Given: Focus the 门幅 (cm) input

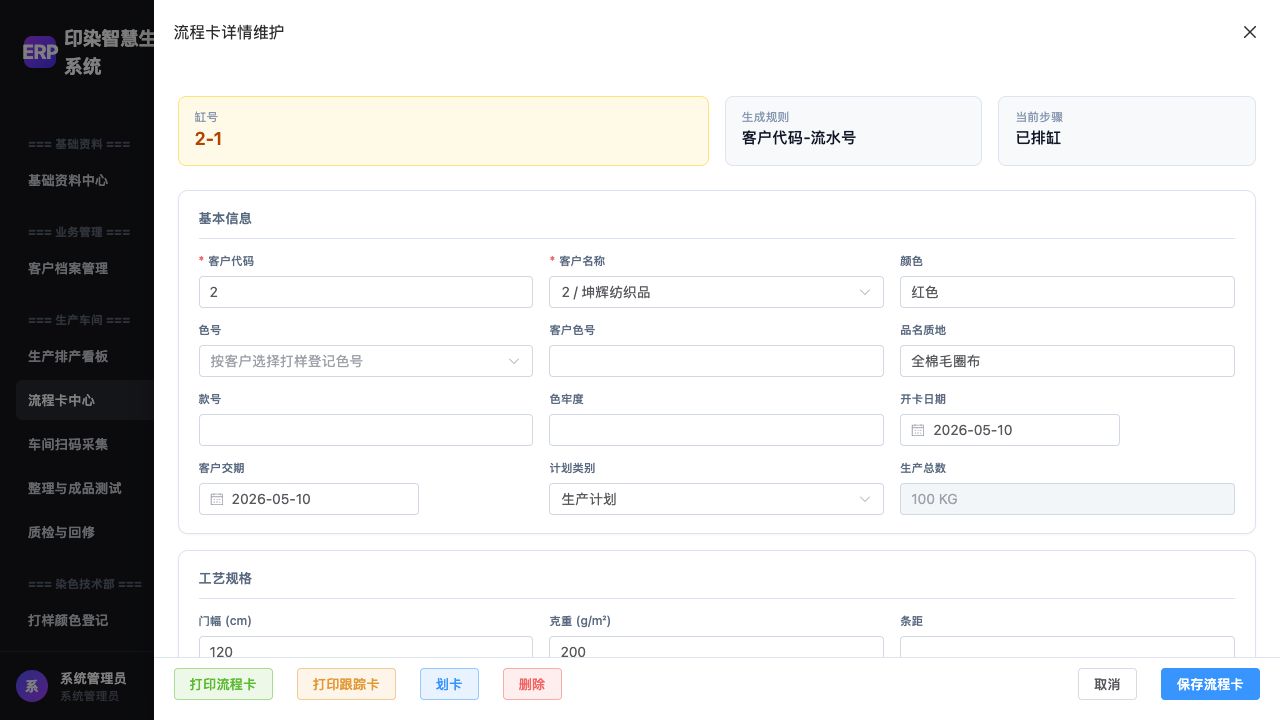Looking at the screenshot, I should click(366, 648).
